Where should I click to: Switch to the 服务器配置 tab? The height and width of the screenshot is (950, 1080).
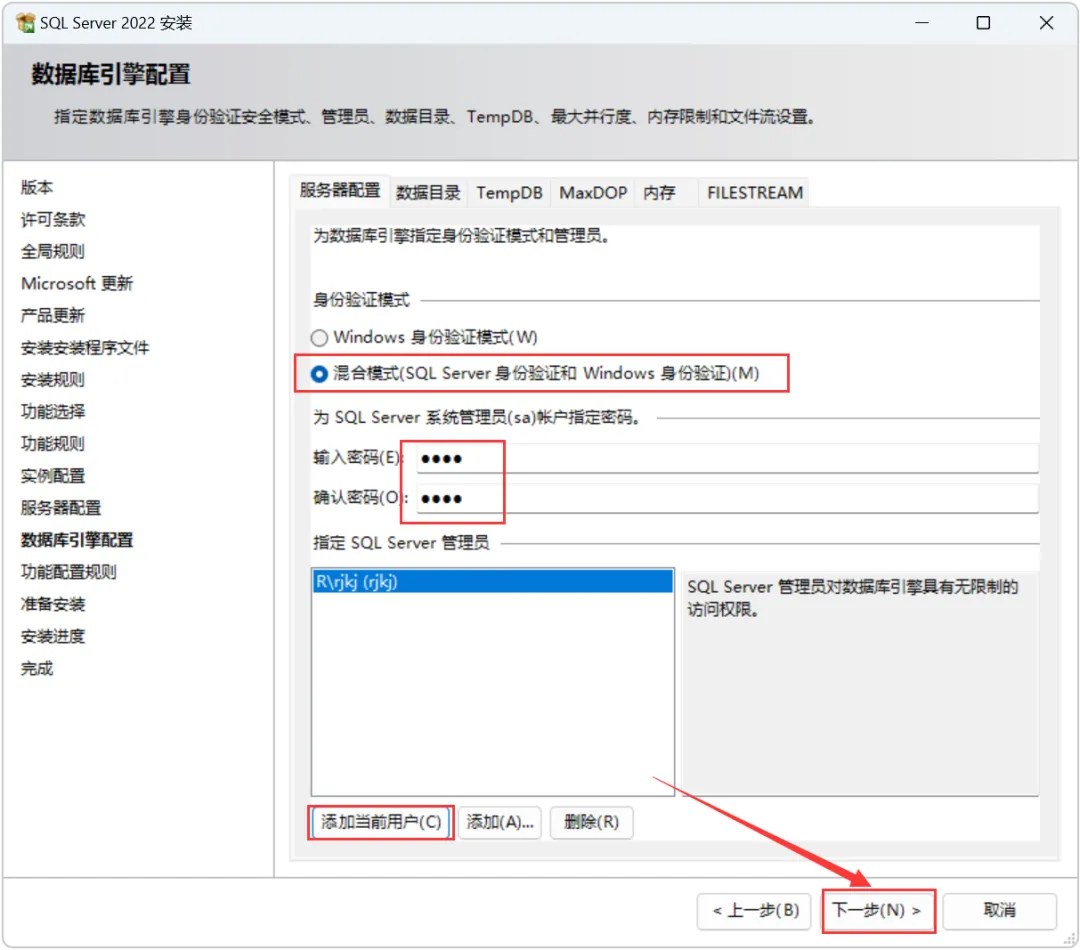(340, 191)
